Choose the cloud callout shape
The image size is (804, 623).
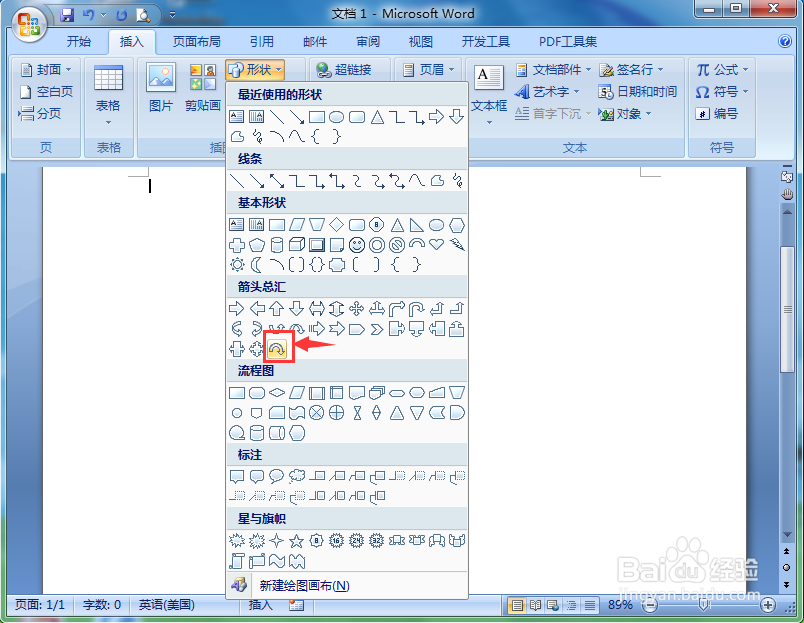(x=296, y=476)
